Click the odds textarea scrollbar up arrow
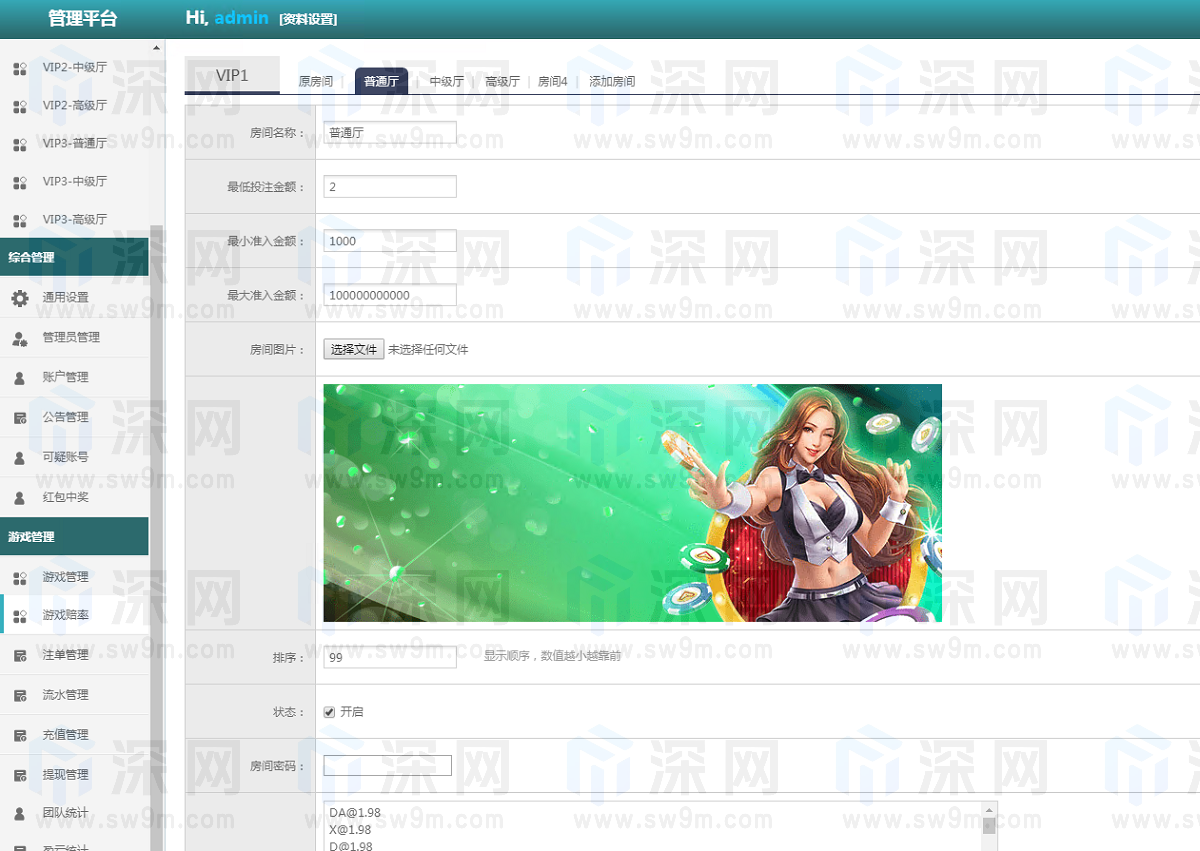This screenshot has height=851, width=1200. [989, 809]
